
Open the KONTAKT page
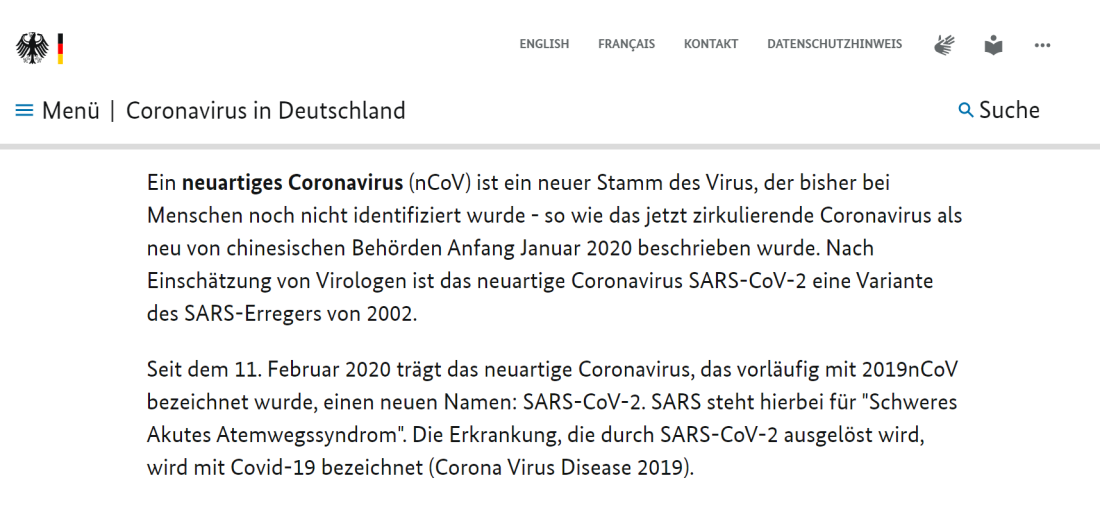(x=711, y=44)
